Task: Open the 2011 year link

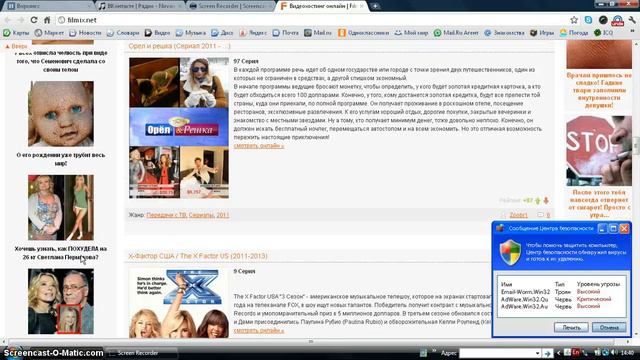Action: pos(223,215)
